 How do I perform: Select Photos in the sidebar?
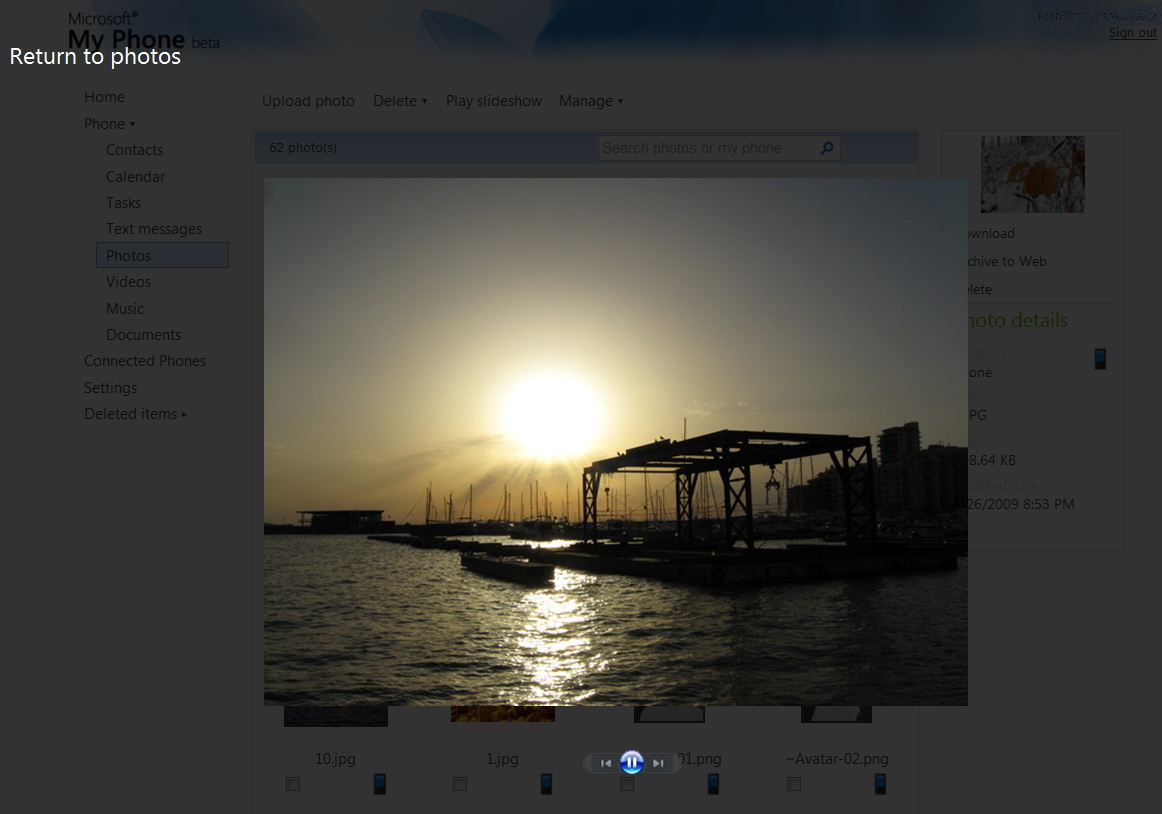(162, 255)
